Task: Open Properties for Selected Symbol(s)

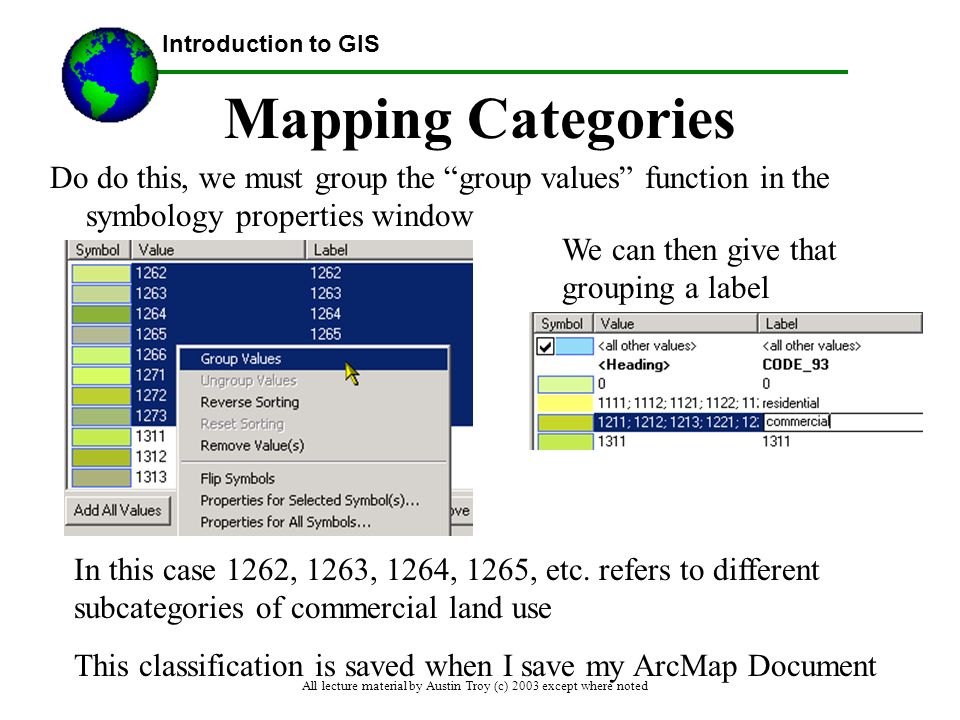Action: (310, 500)
